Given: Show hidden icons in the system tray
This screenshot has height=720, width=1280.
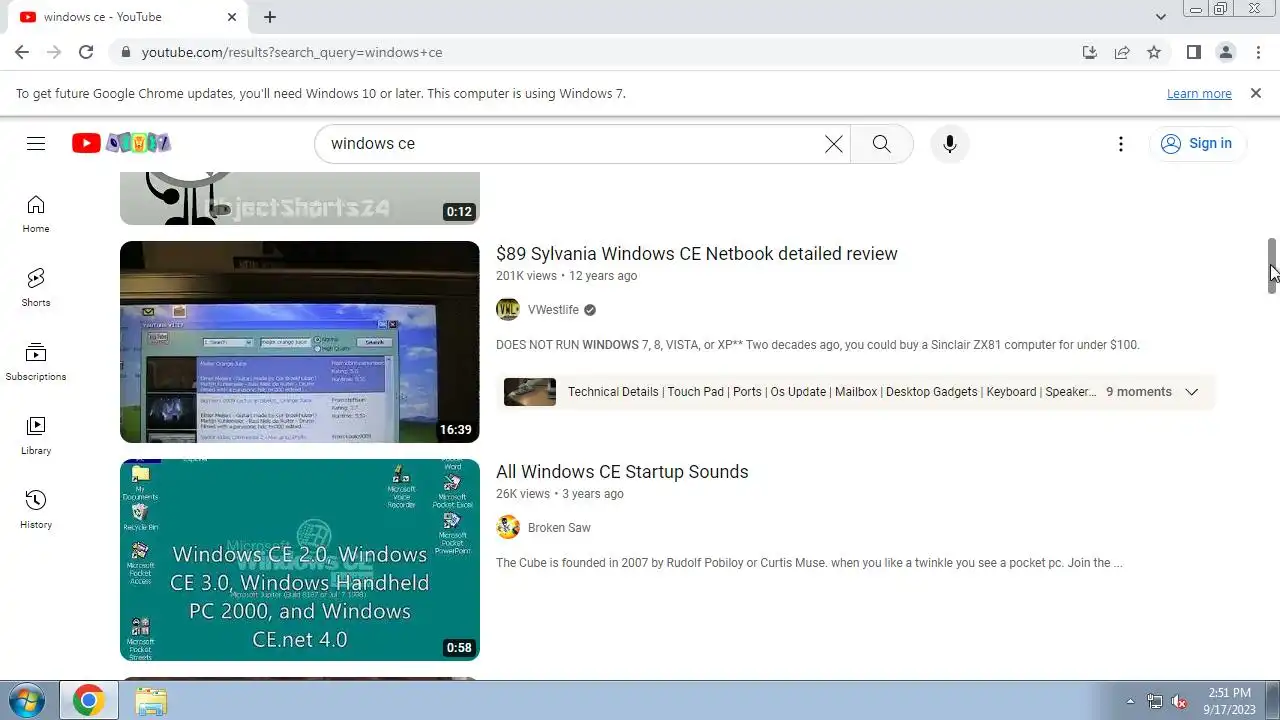Looking at the screenshot, I should pos(1130,701).
